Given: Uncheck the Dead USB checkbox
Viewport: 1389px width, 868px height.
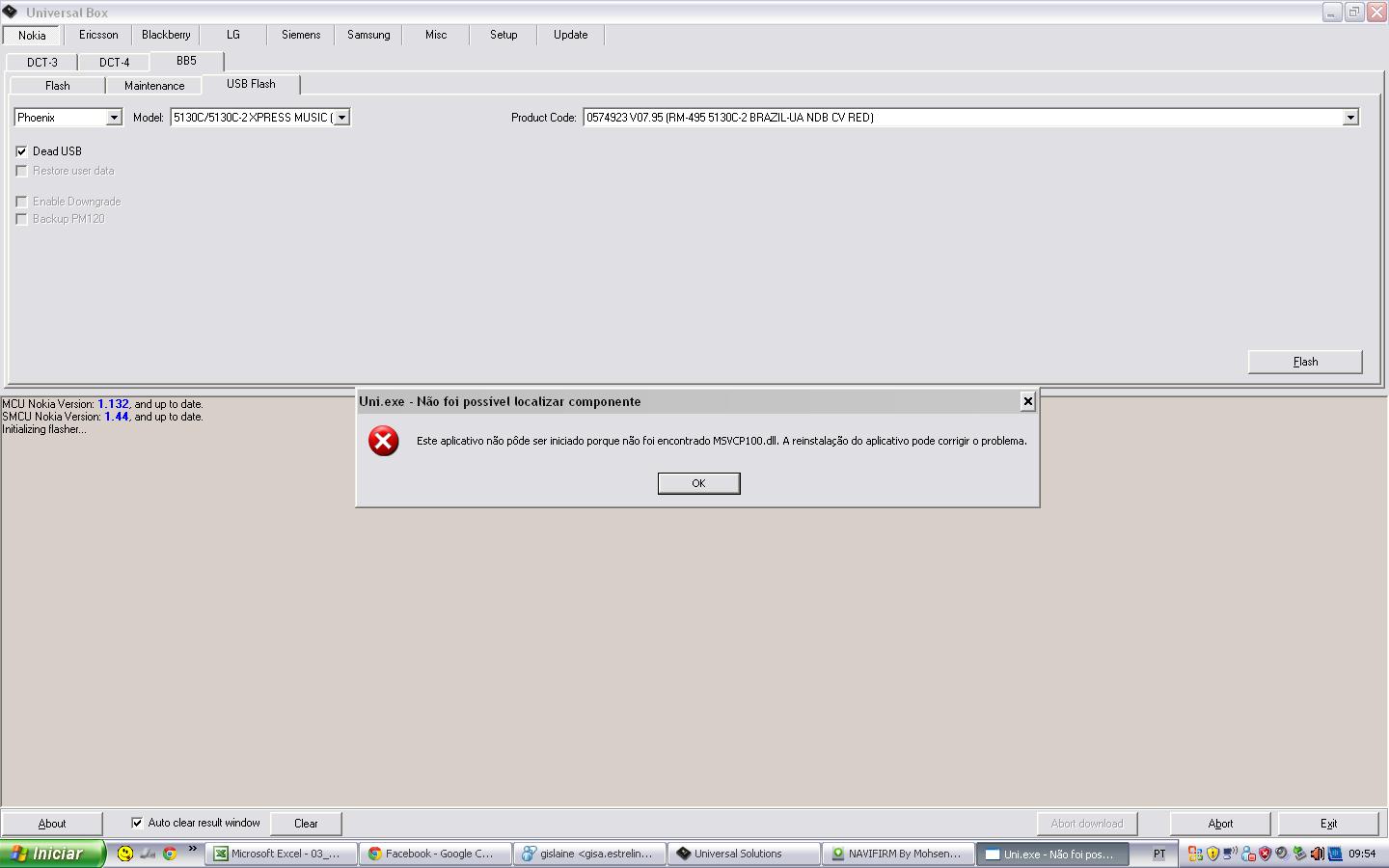Looking at the screenshot, I should (x=21, y=151).
